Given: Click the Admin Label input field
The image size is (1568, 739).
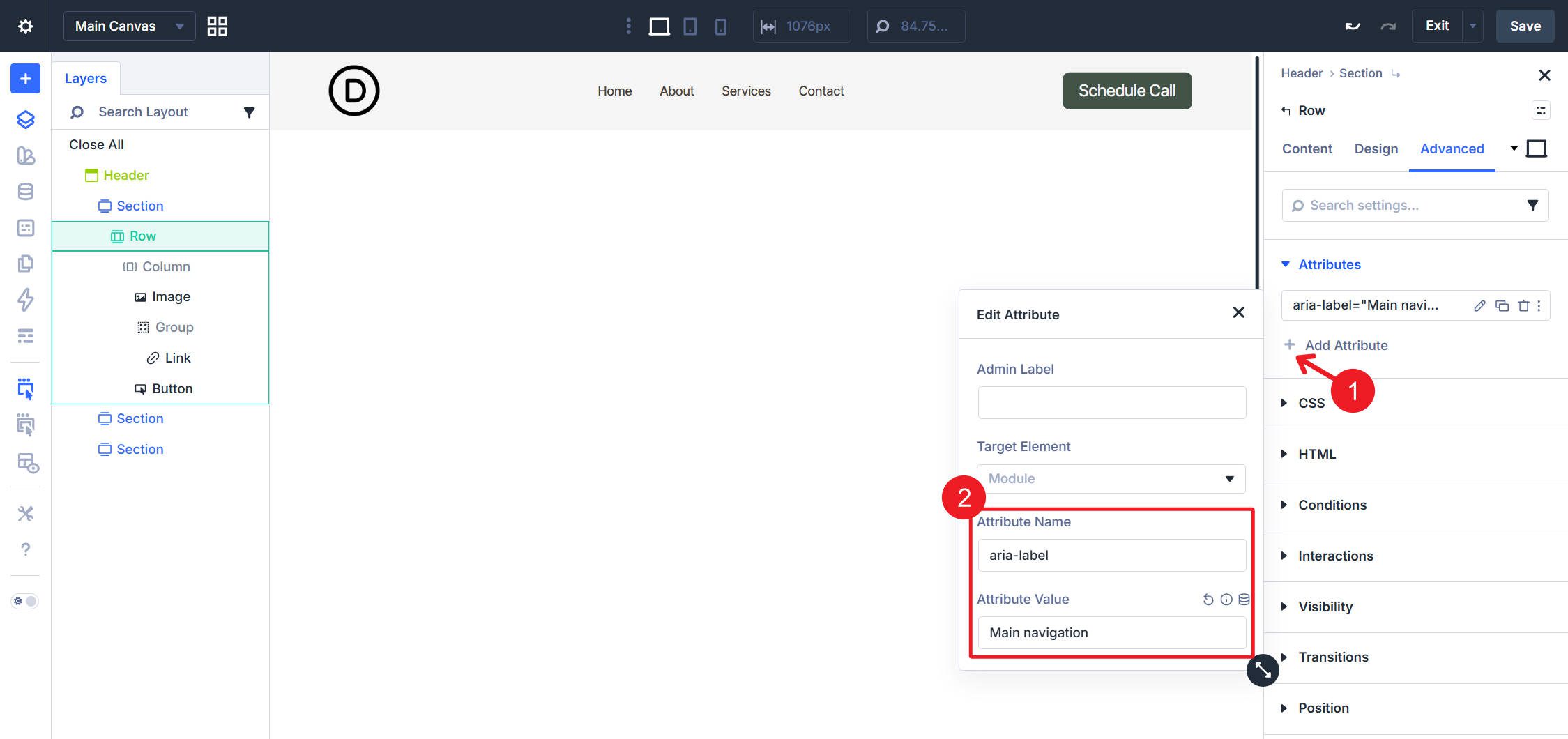Looking at the screenshot, I should [x=1111, y=403].
